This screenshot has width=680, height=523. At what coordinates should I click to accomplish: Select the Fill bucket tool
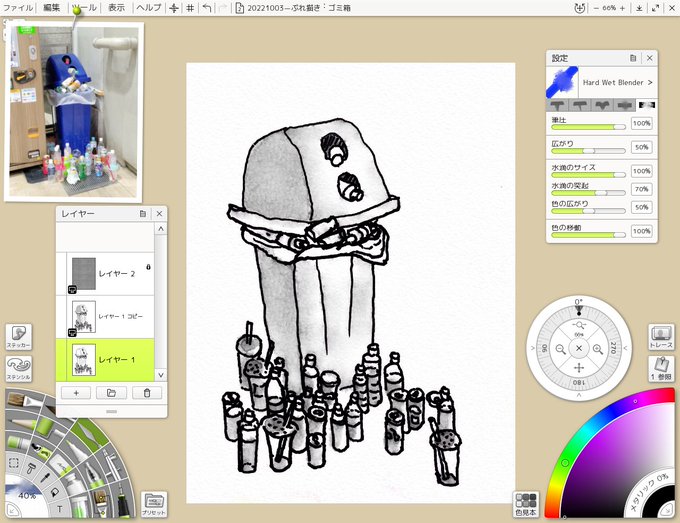[x=55, y=493]
